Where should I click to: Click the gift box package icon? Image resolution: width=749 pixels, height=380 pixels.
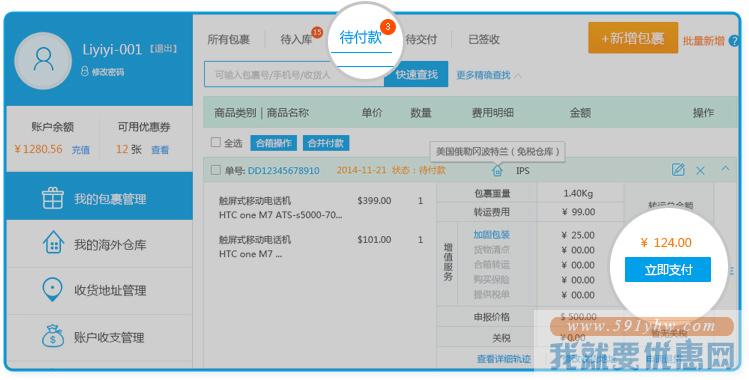pos(53,198)
